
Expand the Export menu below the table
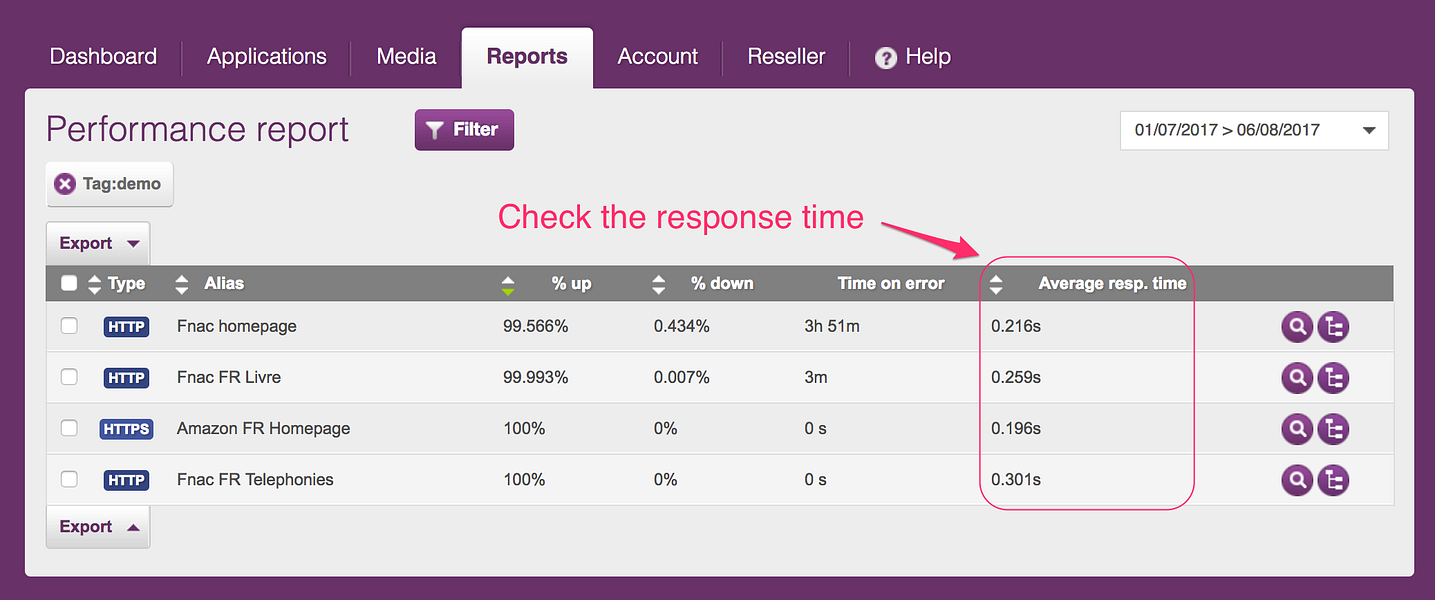[x=97, y=526]
